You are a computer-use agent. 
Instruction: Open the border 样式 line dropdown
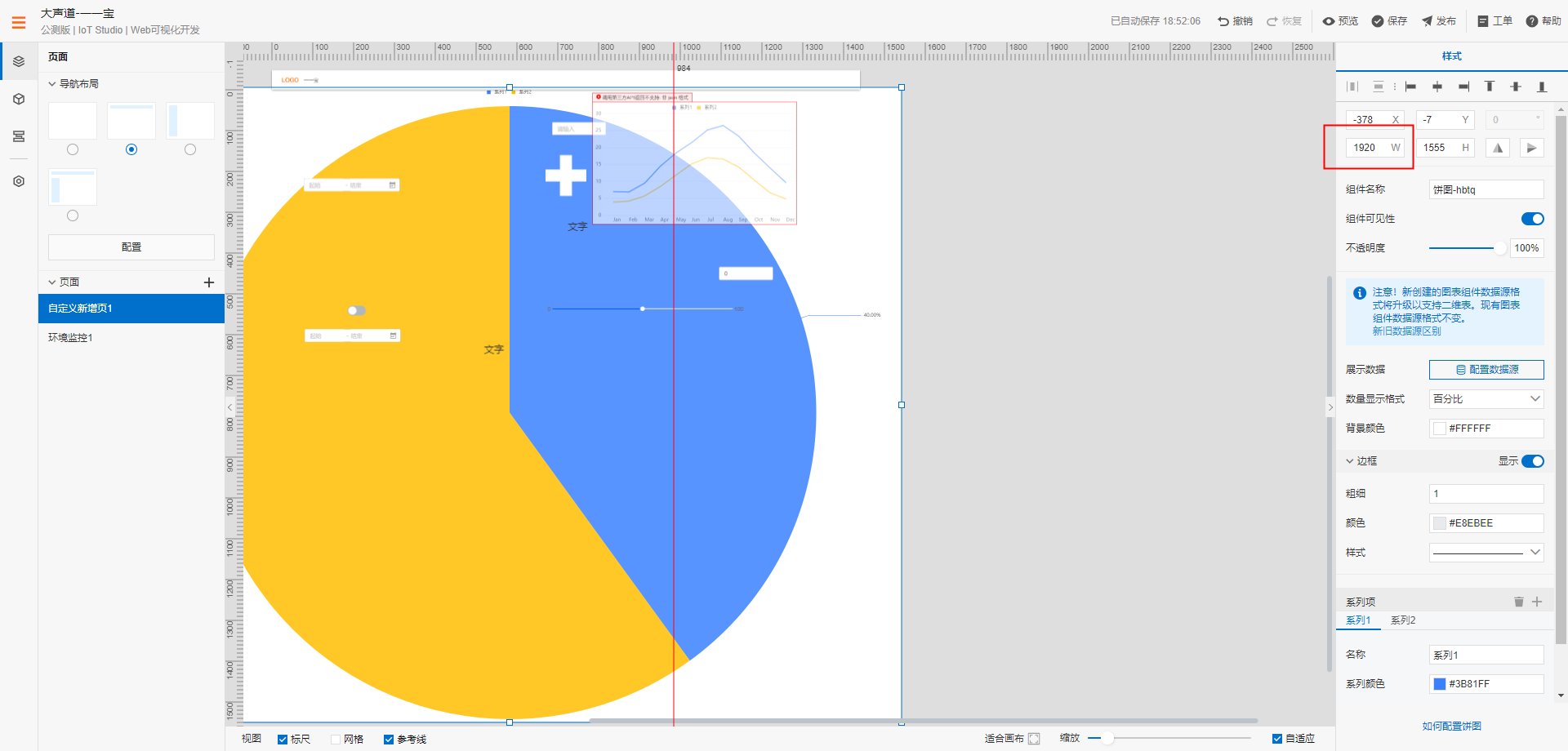coord(1486,553)
